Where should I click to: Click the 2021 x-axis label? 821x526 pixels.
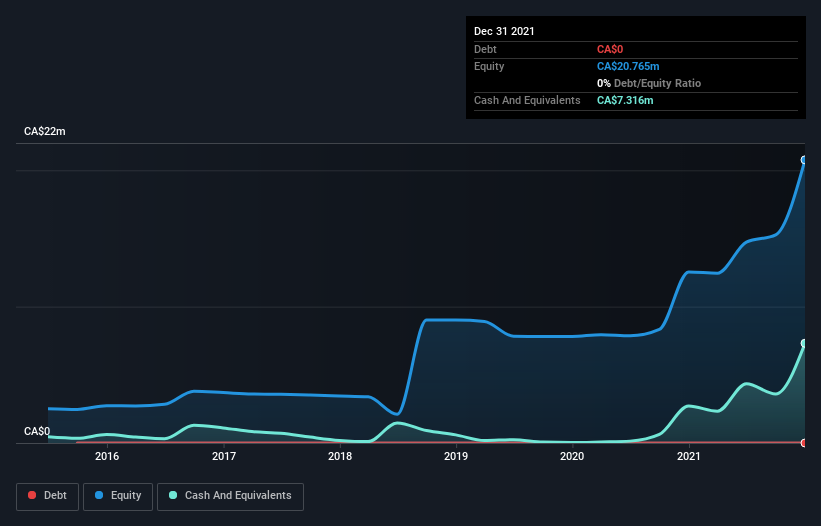tap(689, 456)
